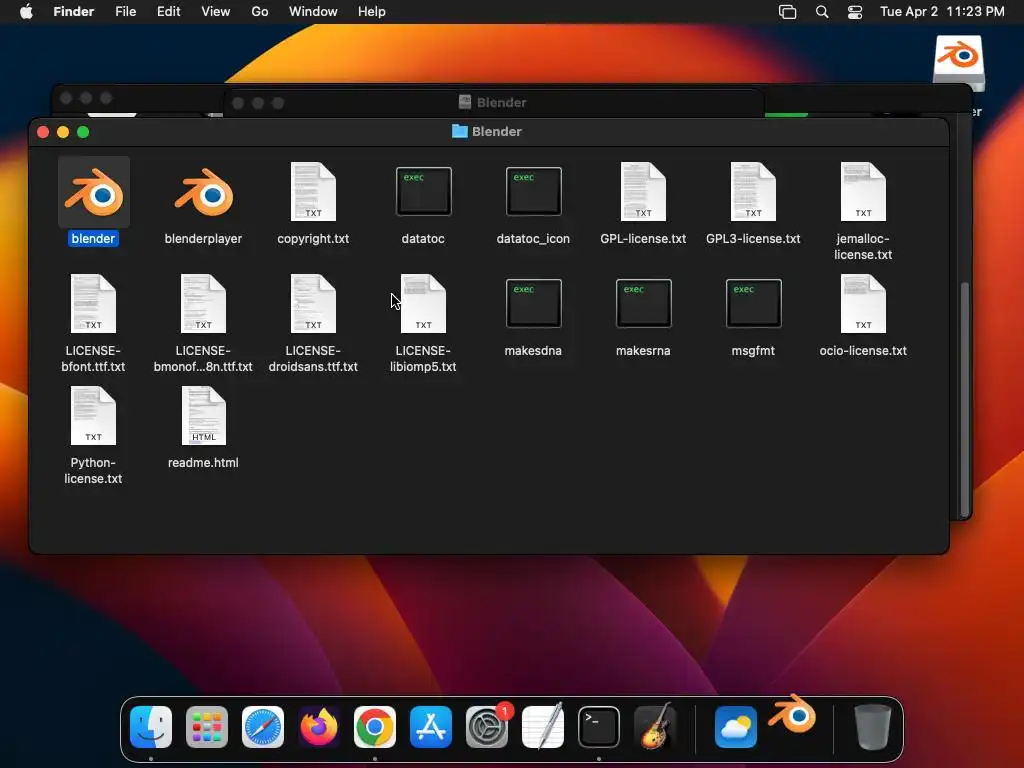Image resolution: width=1024 pixels, height=768 pixels.
Task: Open Spotlight search in the menu bar
Action: [822, 12]
